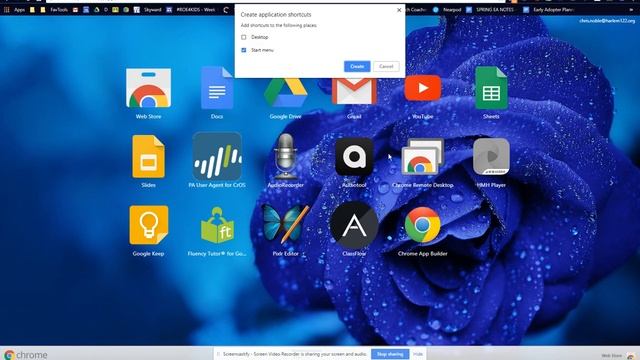Click Stop sharing button
640x360 pixels.
[x=390, y=354]
